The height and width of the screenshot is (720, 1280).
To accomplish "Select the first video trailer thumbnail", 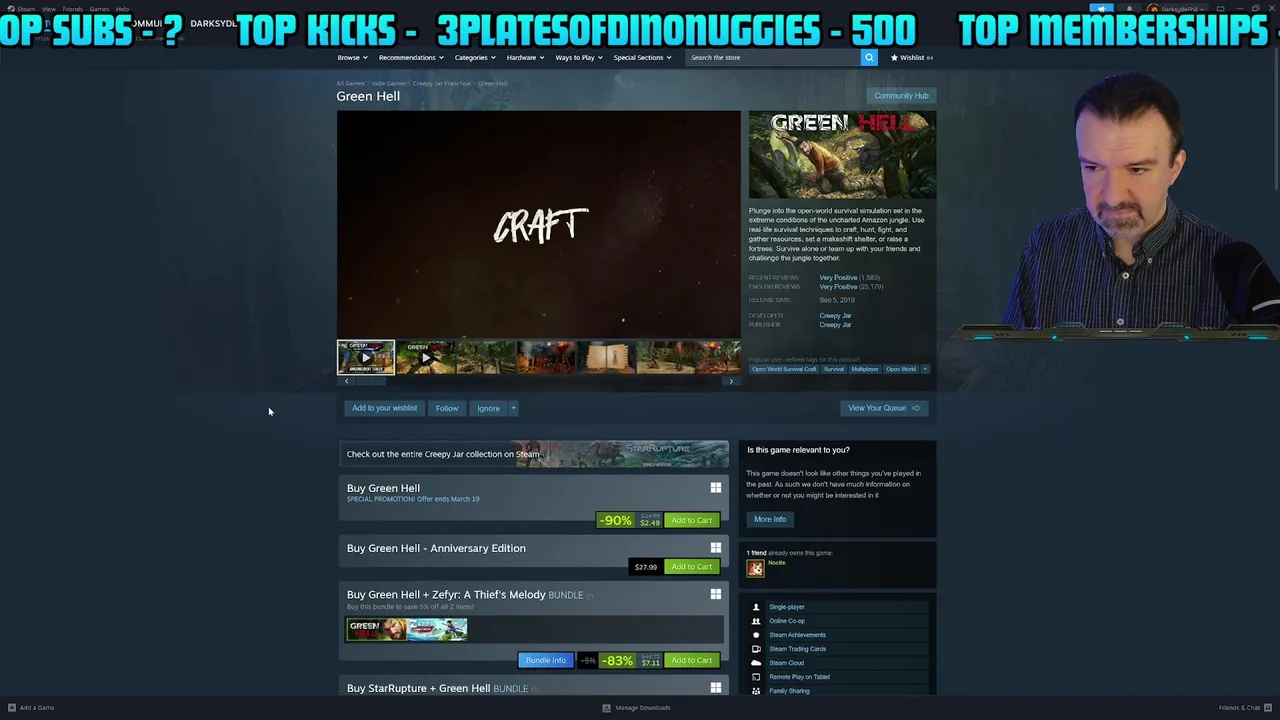I will pyautogui.click(x=366, y=357).
